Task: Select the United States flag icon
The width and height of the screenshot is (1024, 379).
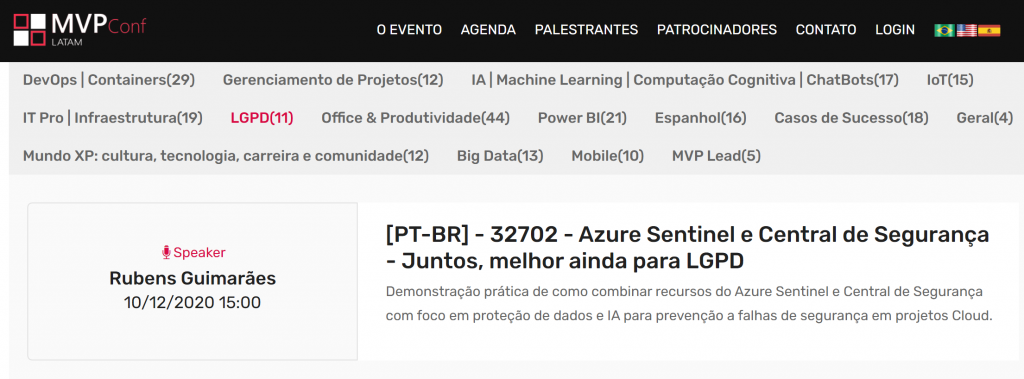Action: point(967,30)
